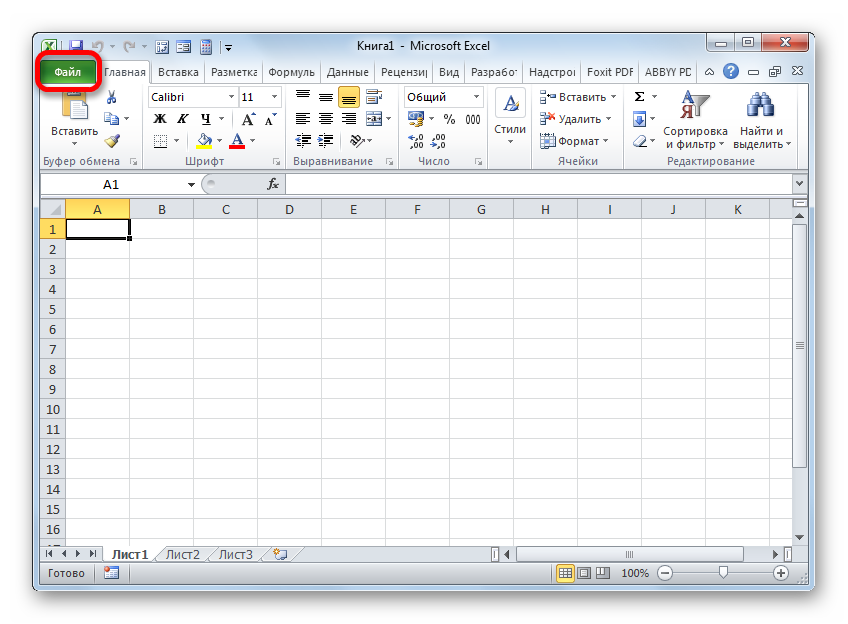Toggle italic formatting (К)
This screenshot has width=848, height=624.
coord(182,119)
